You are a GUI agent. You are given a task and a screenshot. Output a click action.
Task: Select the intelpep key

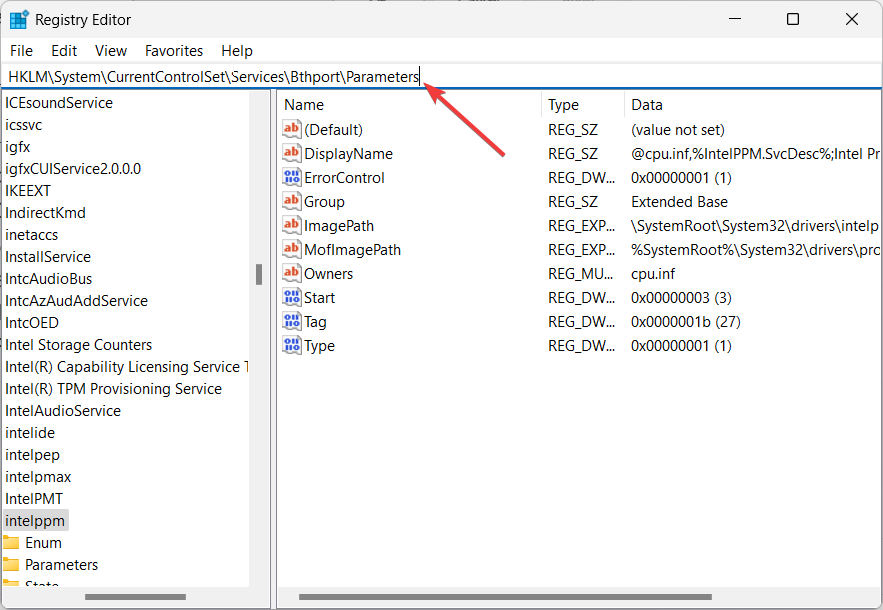click(32, 454)
